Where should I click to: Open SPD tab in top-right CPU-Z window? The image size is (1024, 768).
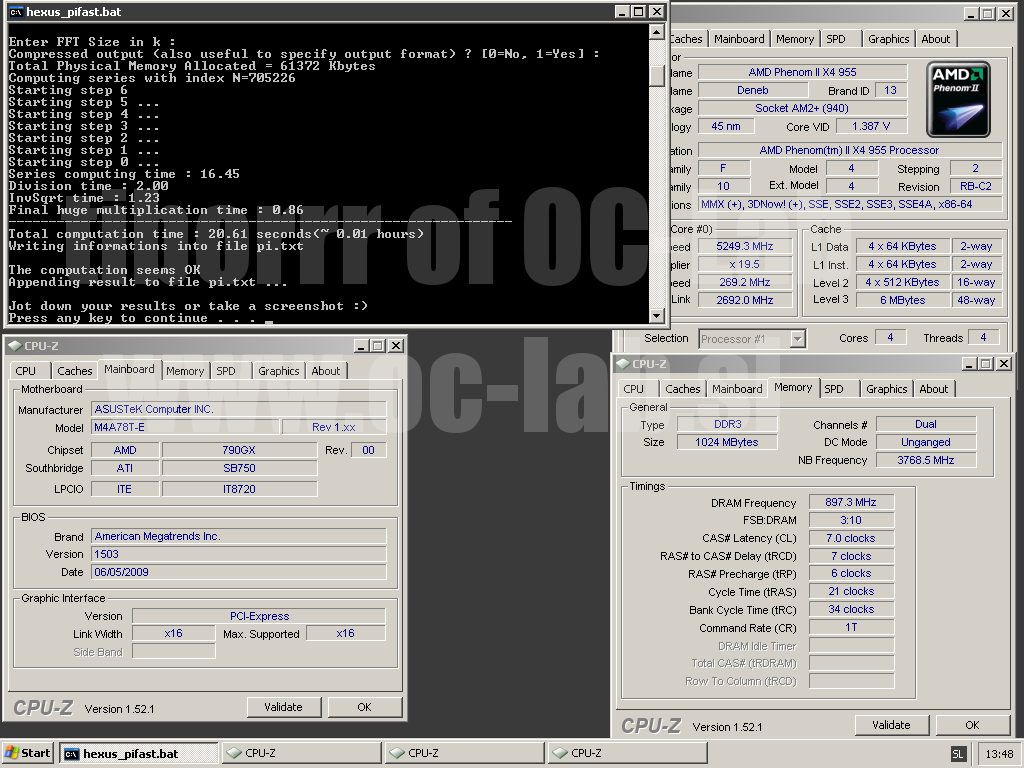tap(836, 39)
